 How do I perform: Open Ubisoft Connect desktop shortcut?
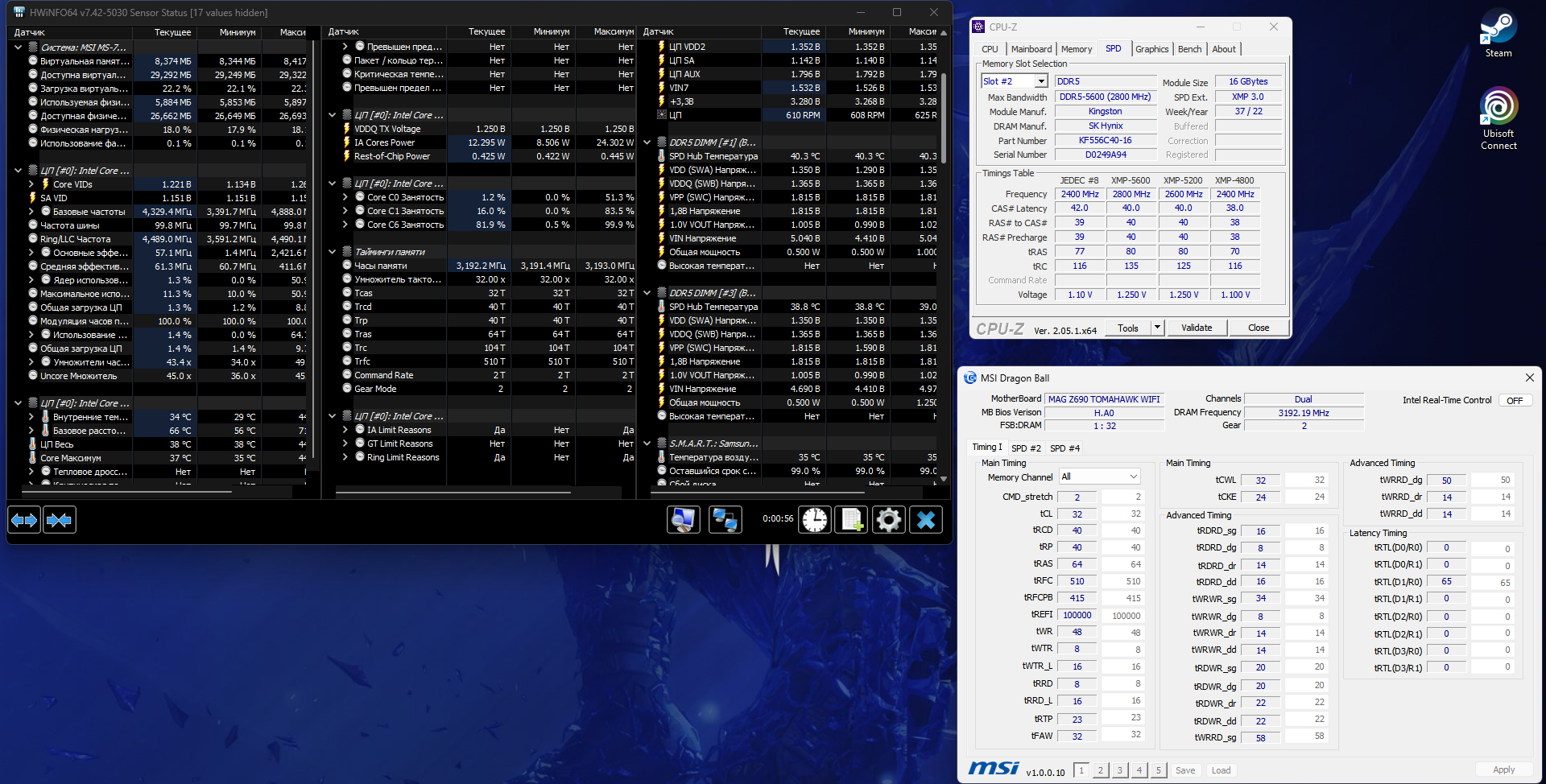pyautogui.click(x=1498, y=119)
